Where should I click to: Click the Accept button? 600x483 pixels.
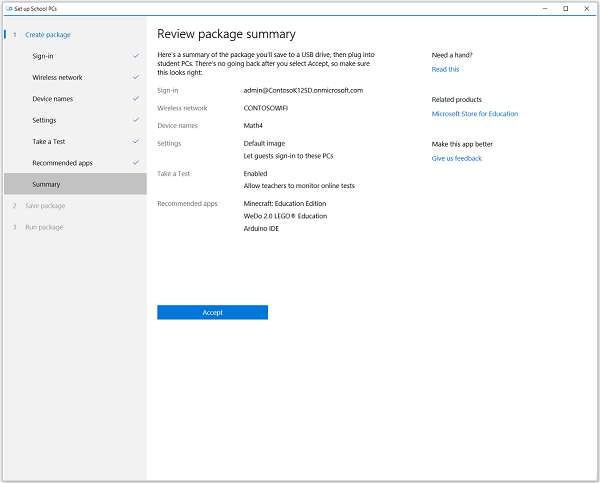coord(212,312)
